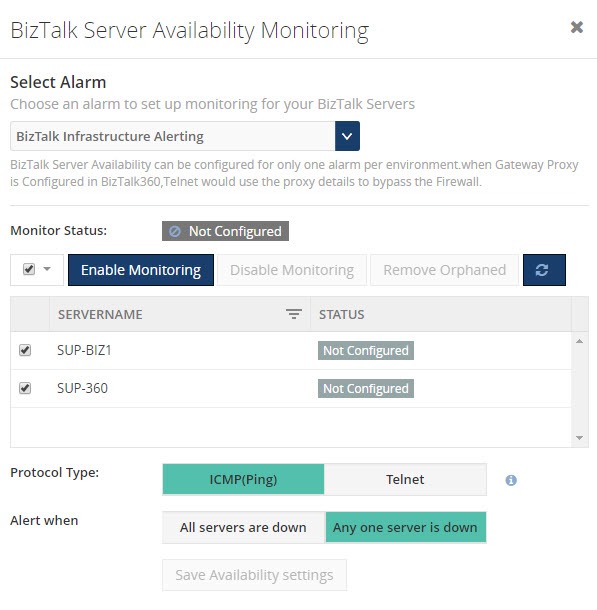Open the SERVERNAME column filter icon
This screenshot has height=610, width=597.
pyautogui.click(x=294, y=314)
